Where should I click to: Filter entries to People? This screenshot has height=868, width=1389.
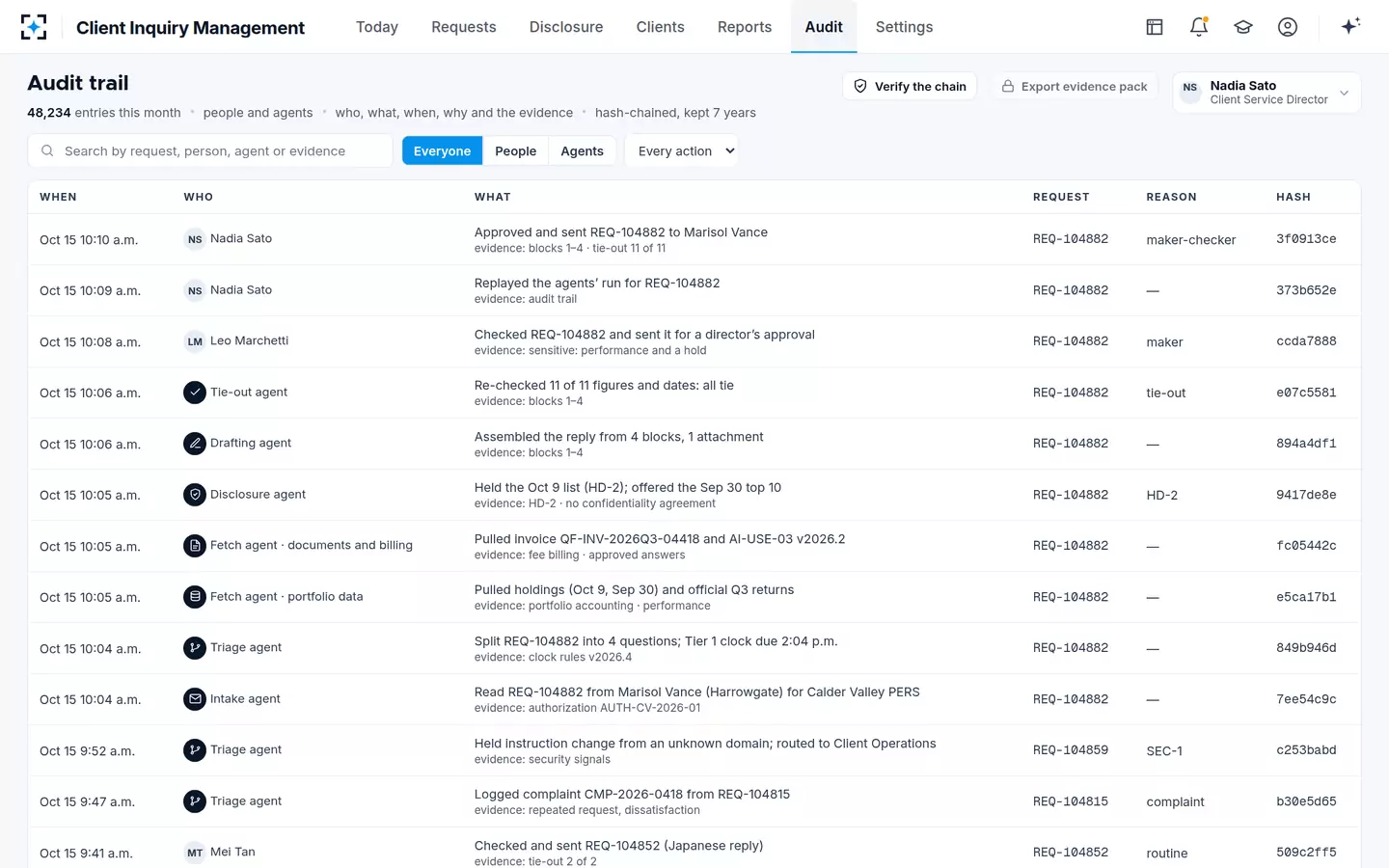coord(515,151)
